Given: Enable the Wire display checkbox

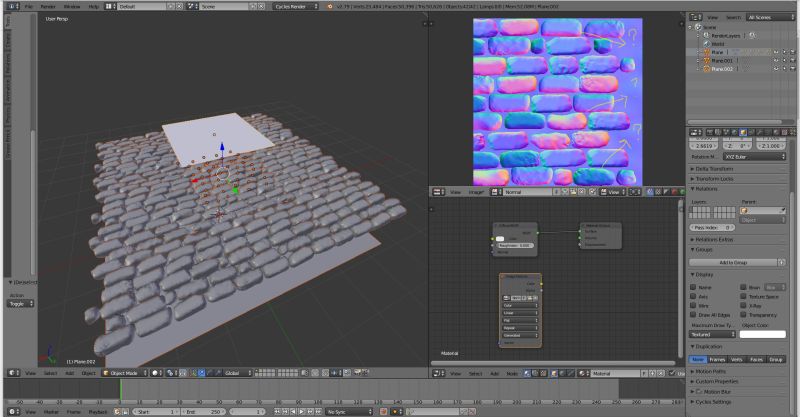Looking at the screenshot, I should coord(693,306).
